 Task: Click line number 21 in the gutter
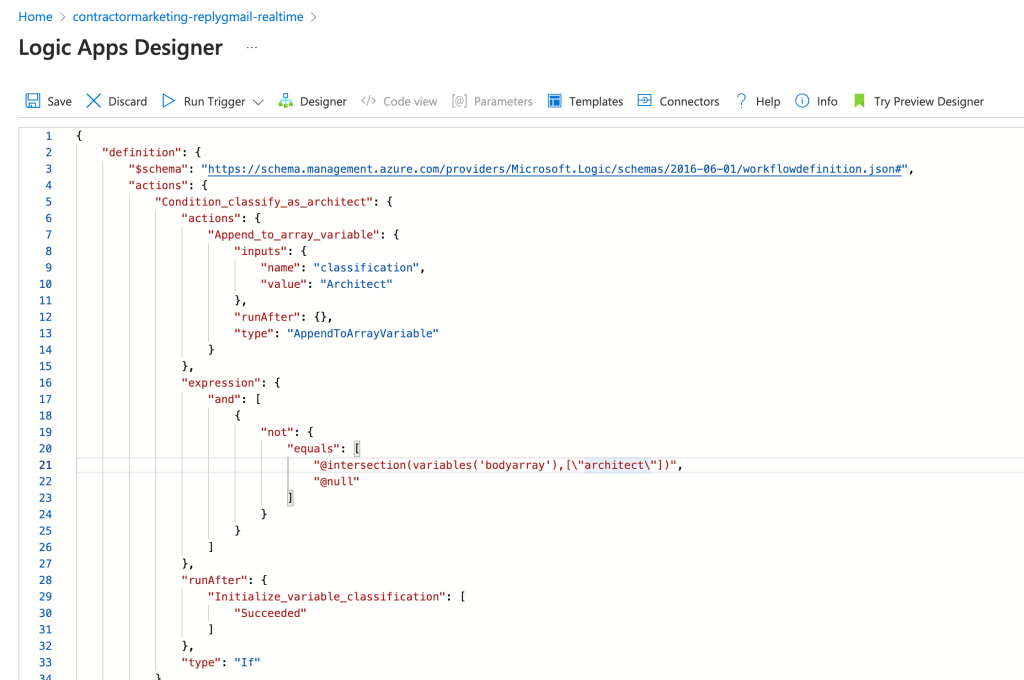coord(45,465)
